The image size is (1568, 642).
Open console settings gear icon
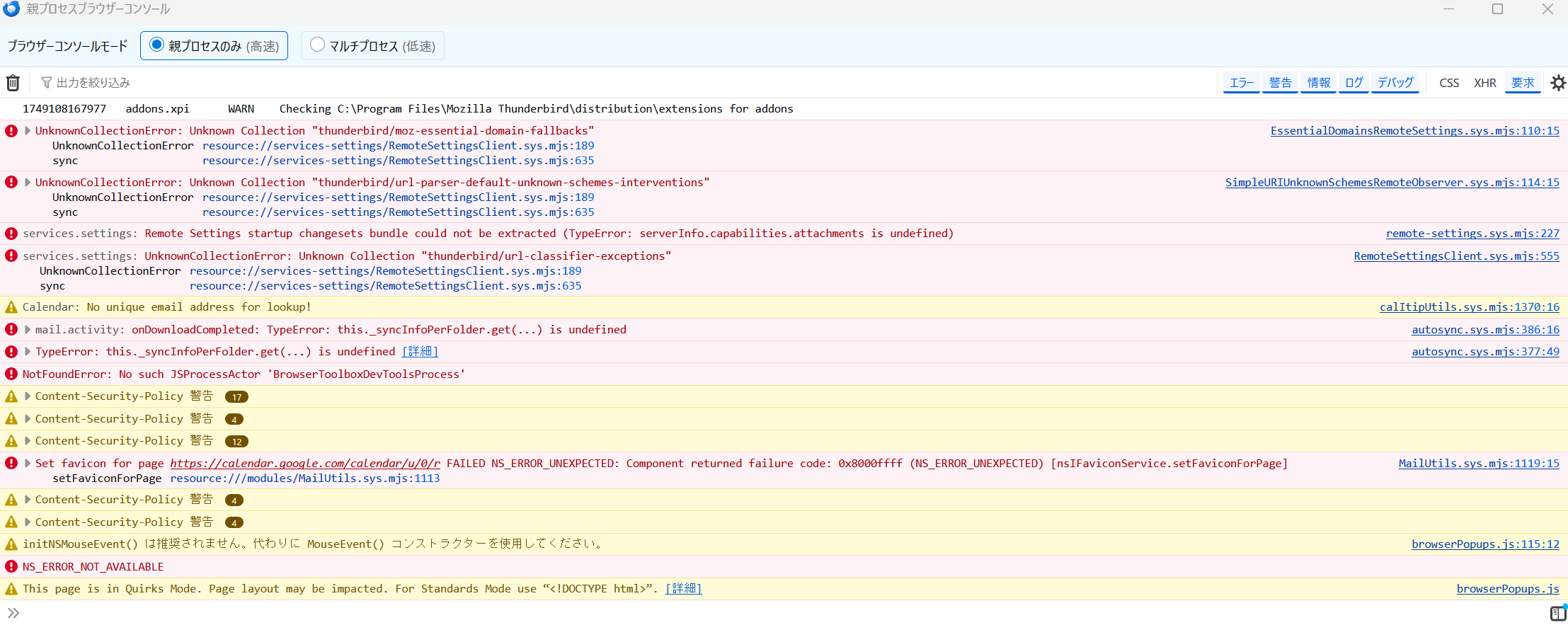point(1558,83)
